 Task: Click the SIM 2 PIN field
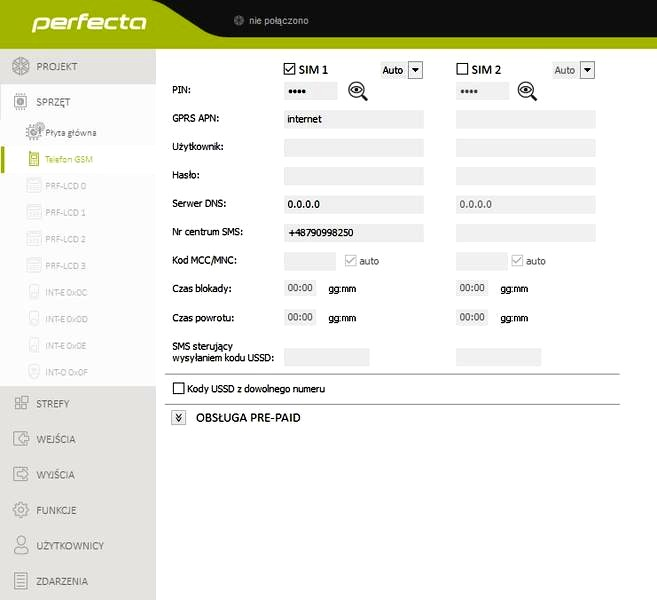[x=482, y=91]
